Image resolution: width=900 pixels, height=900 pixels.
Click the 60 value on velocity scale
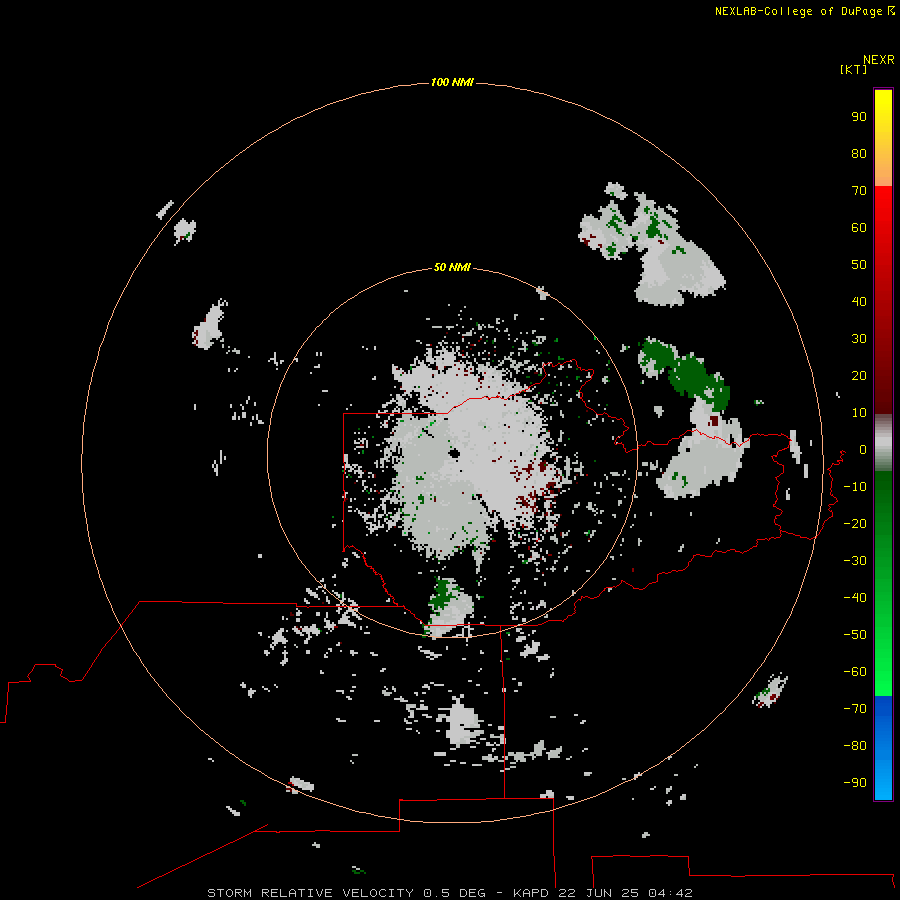click(x=859, y=227)
